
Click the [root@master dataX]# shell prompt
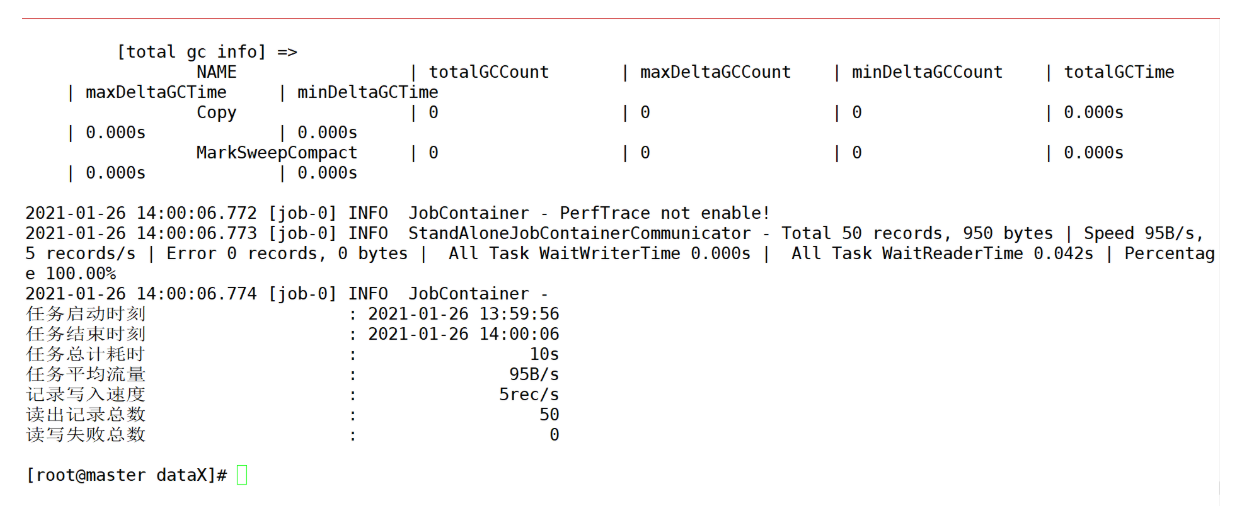127,475
